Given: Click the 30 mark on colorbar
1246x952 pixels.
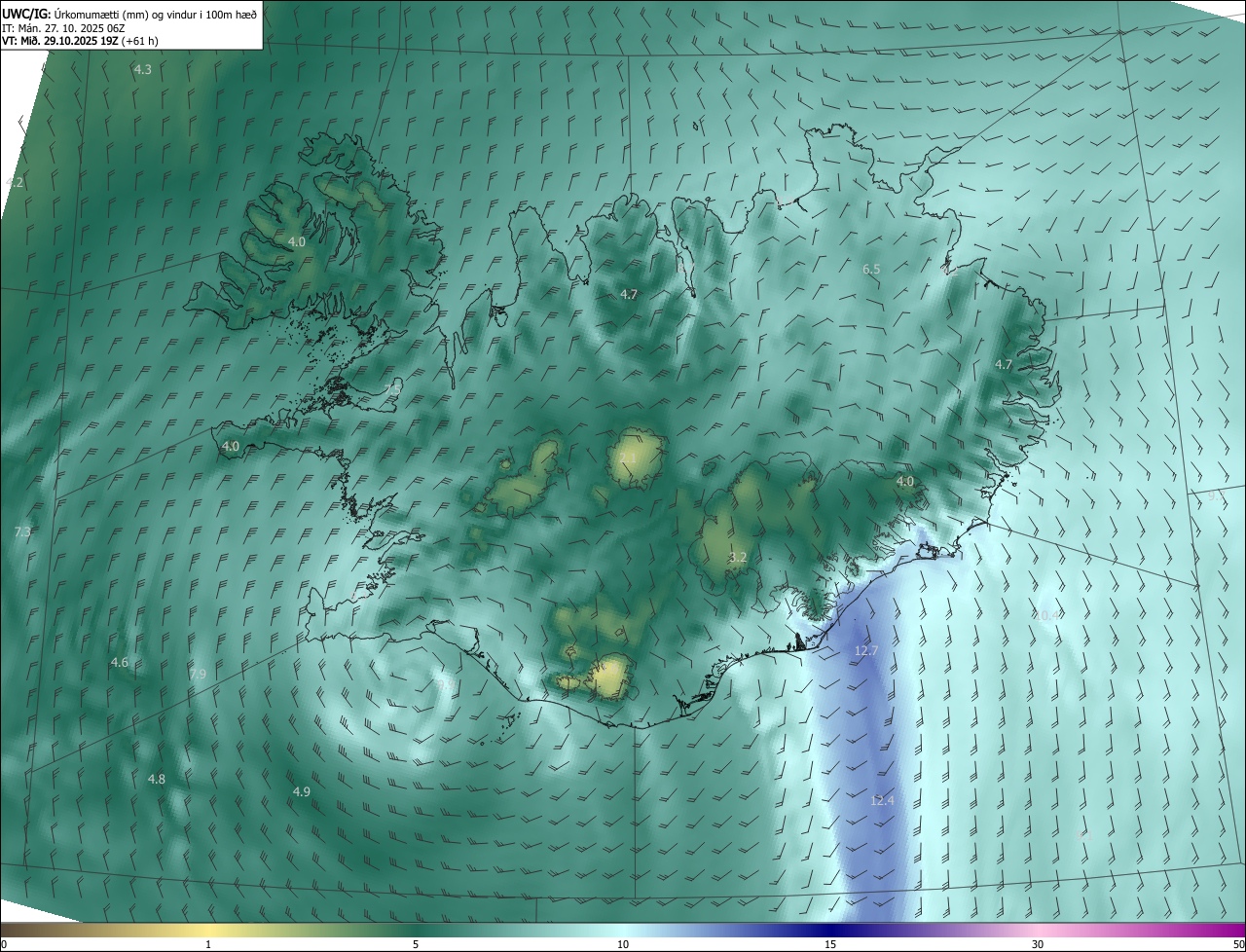Looking at the screenshot, I should pyautogui.click(x=1038, y=944).
